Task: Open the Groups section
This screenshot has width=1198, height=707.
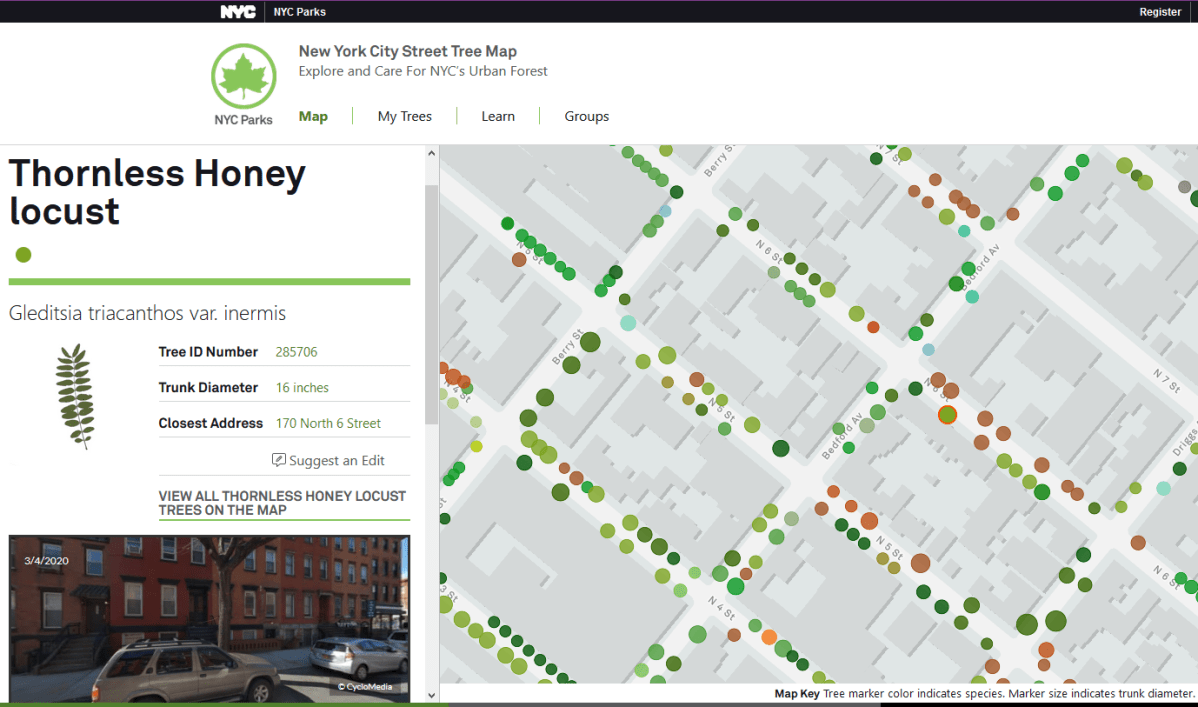Action: 586,116
